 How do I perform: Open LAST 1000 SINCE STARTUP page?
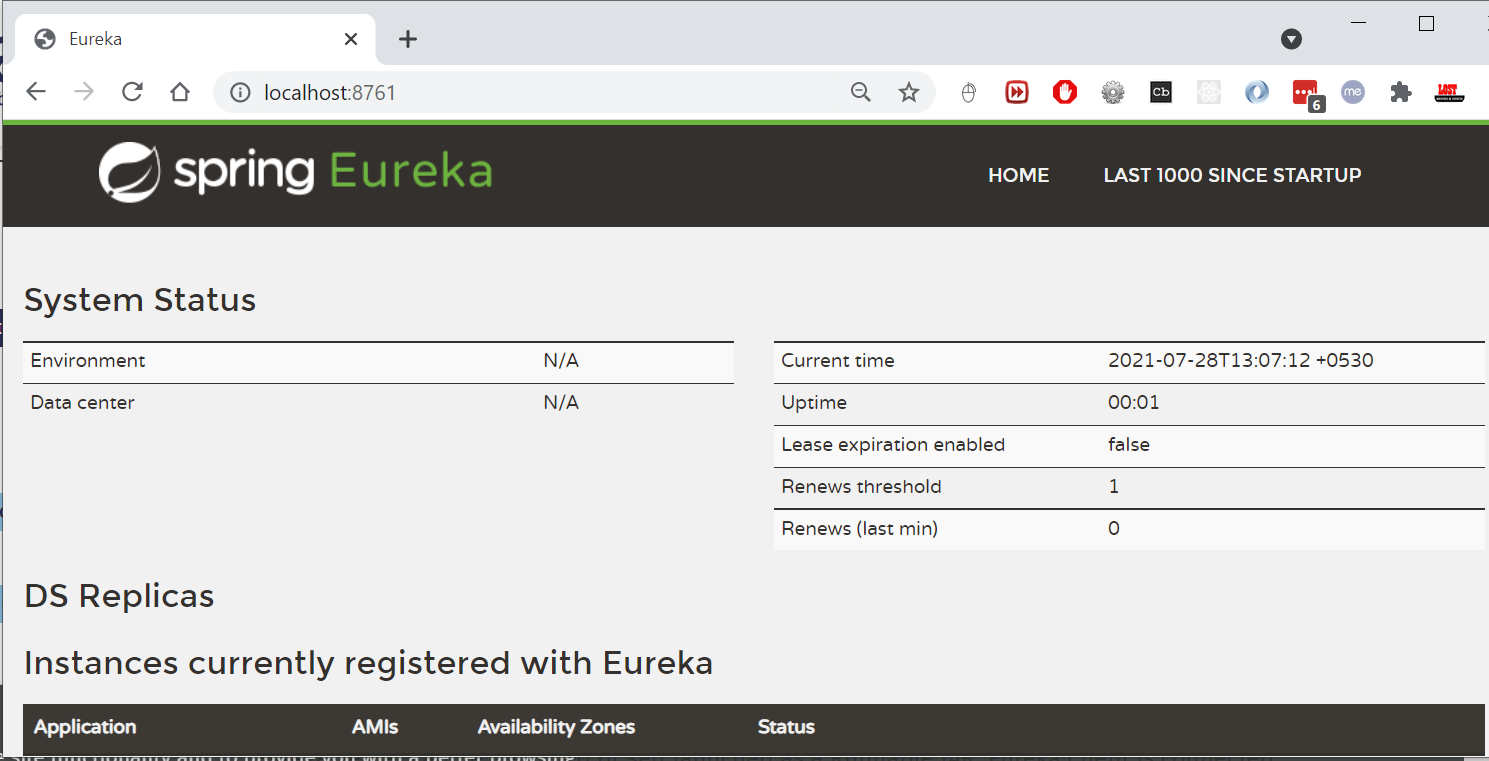(1232, 175)
